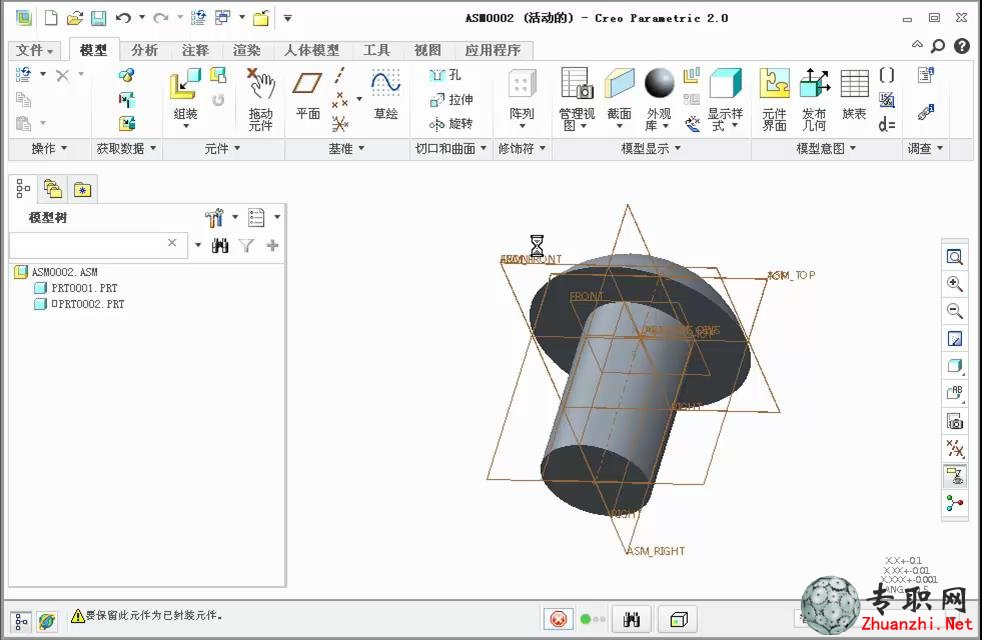Open model tree settings hammer icon
Image resolution: width=982 pixels, height=640 pixels.
click(x=214, y=217)
